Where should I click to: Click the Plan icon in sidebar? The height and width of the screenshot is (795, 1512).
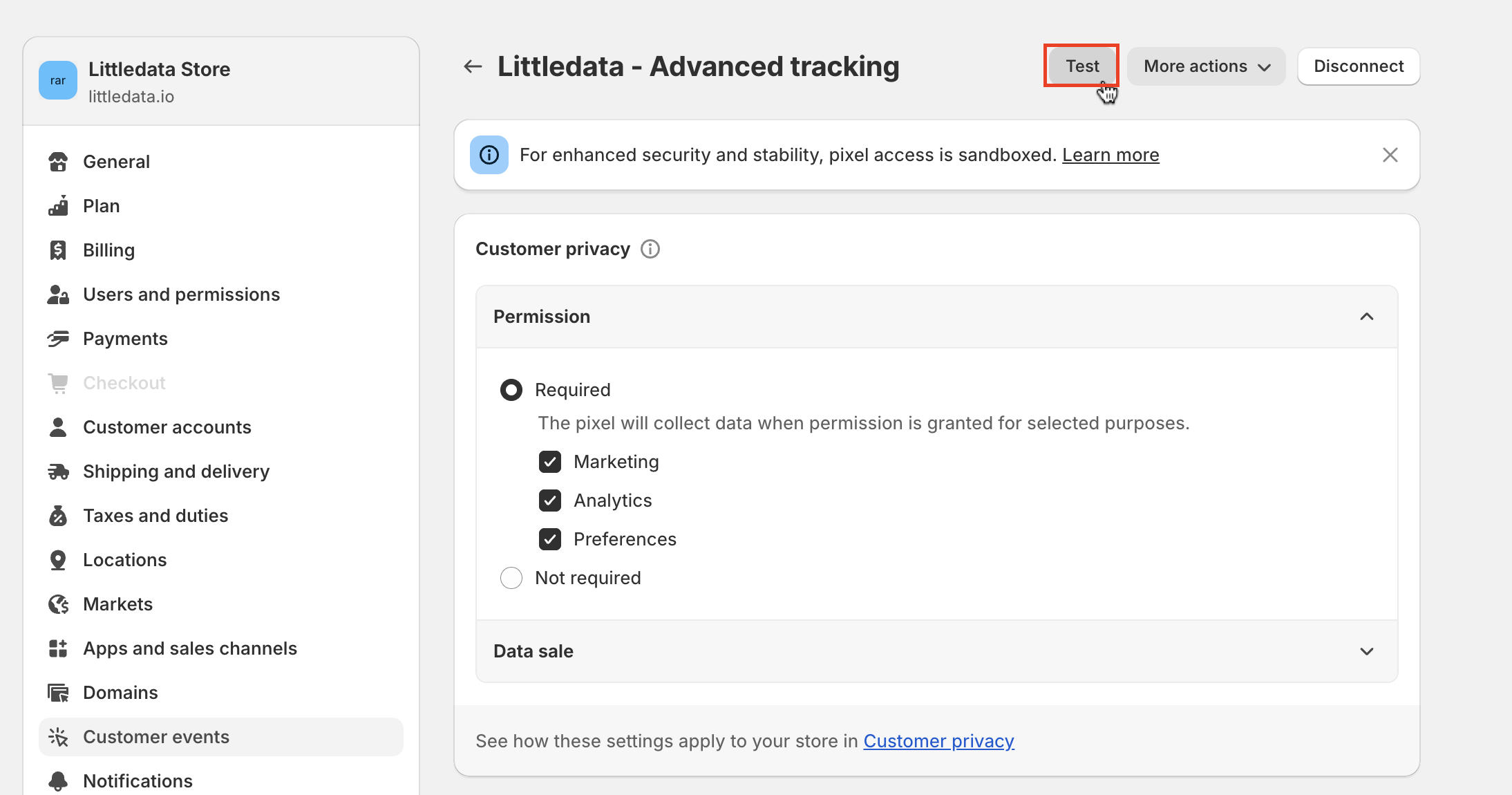pyautogui.click(x=58, y=206)
